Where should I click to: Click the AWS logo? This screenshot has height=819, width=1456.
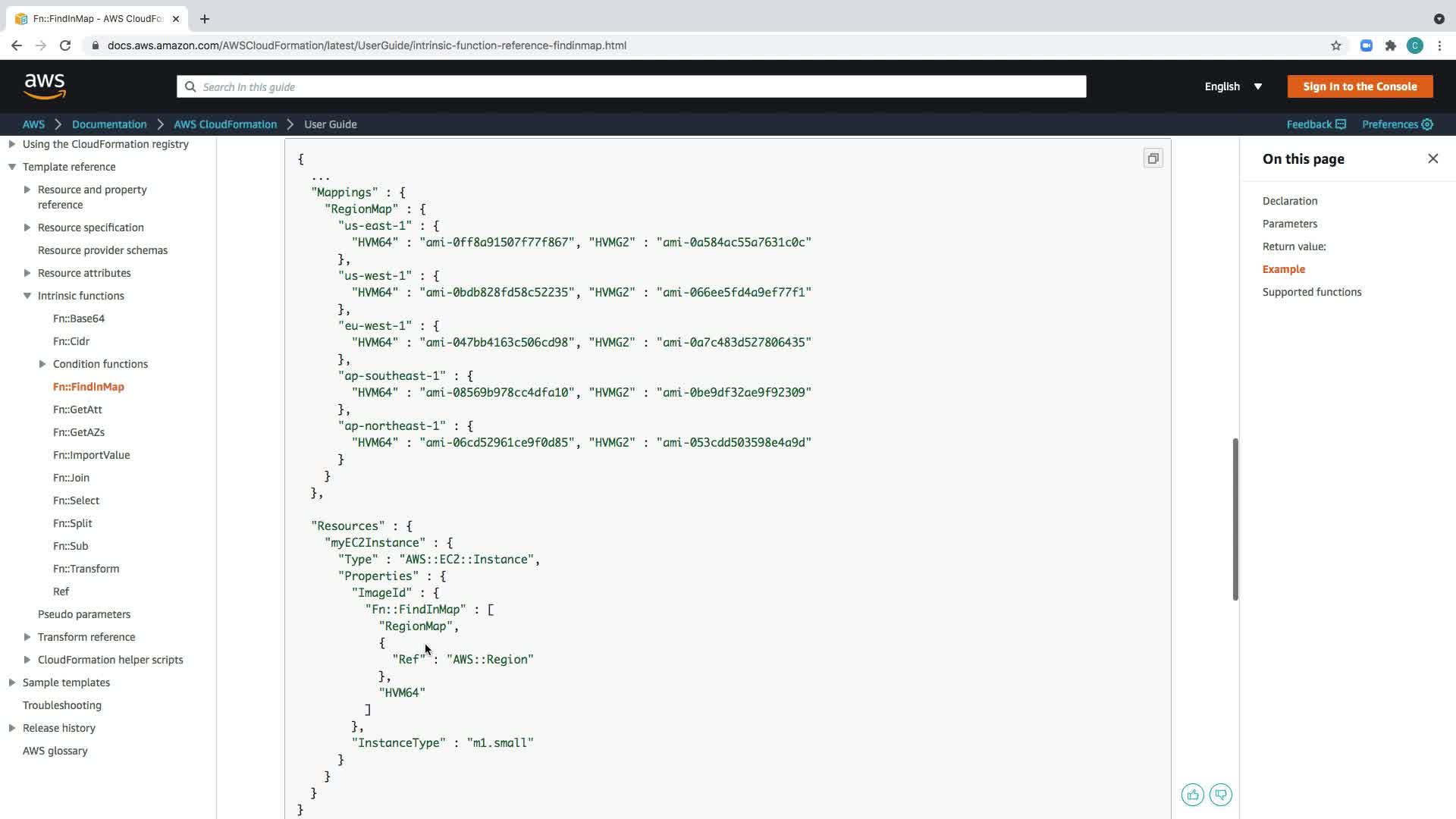45,86
